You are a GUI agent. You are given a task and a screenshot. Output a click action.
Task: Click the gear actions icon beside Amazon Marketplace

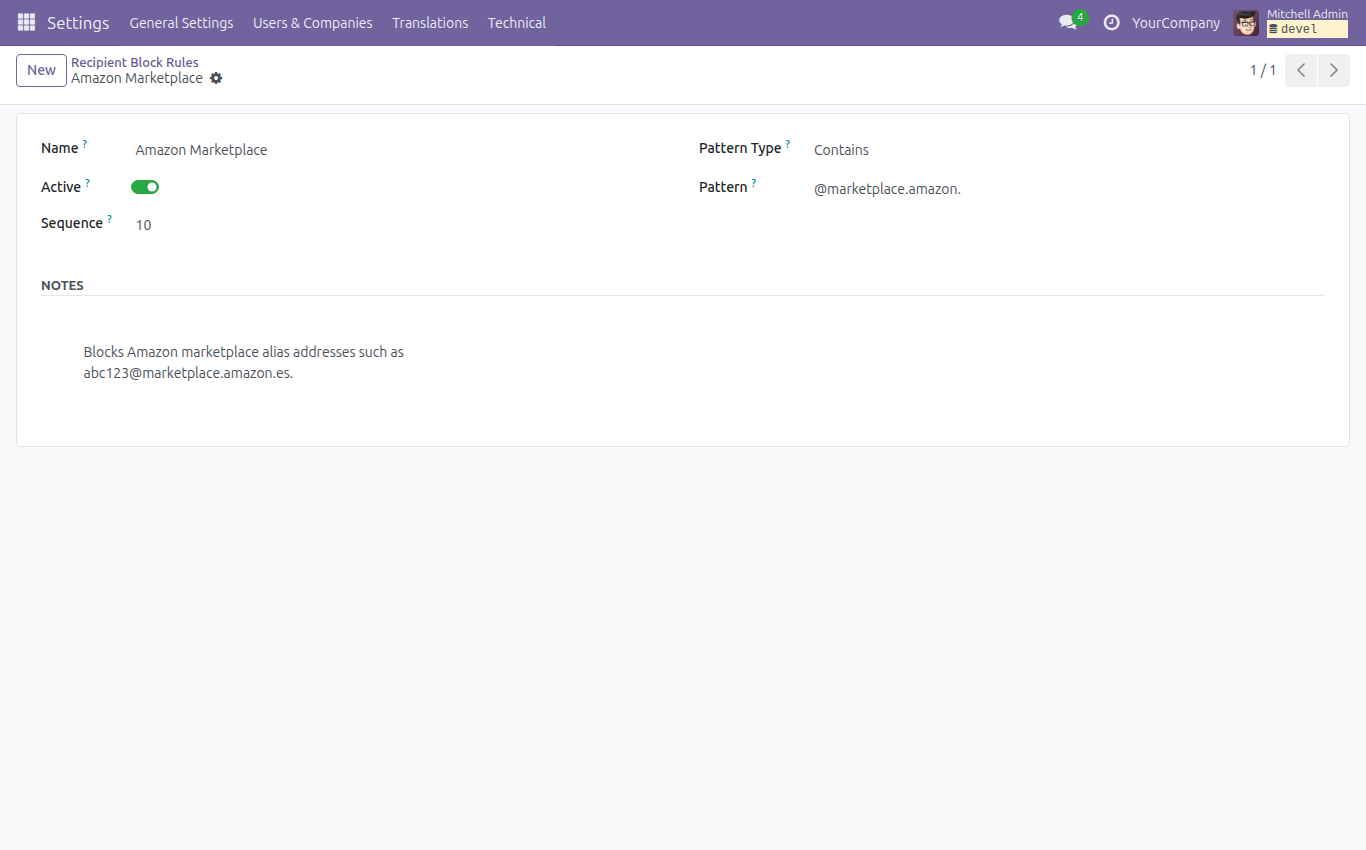pos(216,78)
